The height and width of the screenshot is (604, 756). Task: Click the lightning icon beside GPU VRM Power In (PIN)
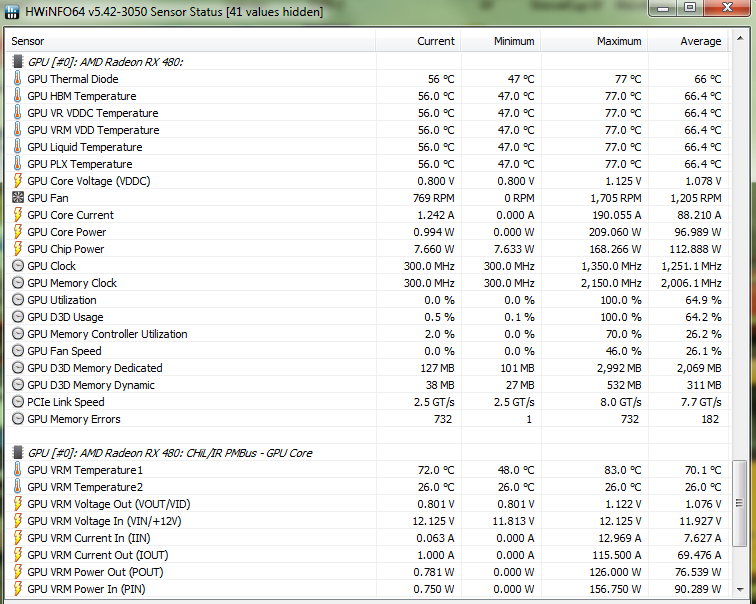coord(17,589)
